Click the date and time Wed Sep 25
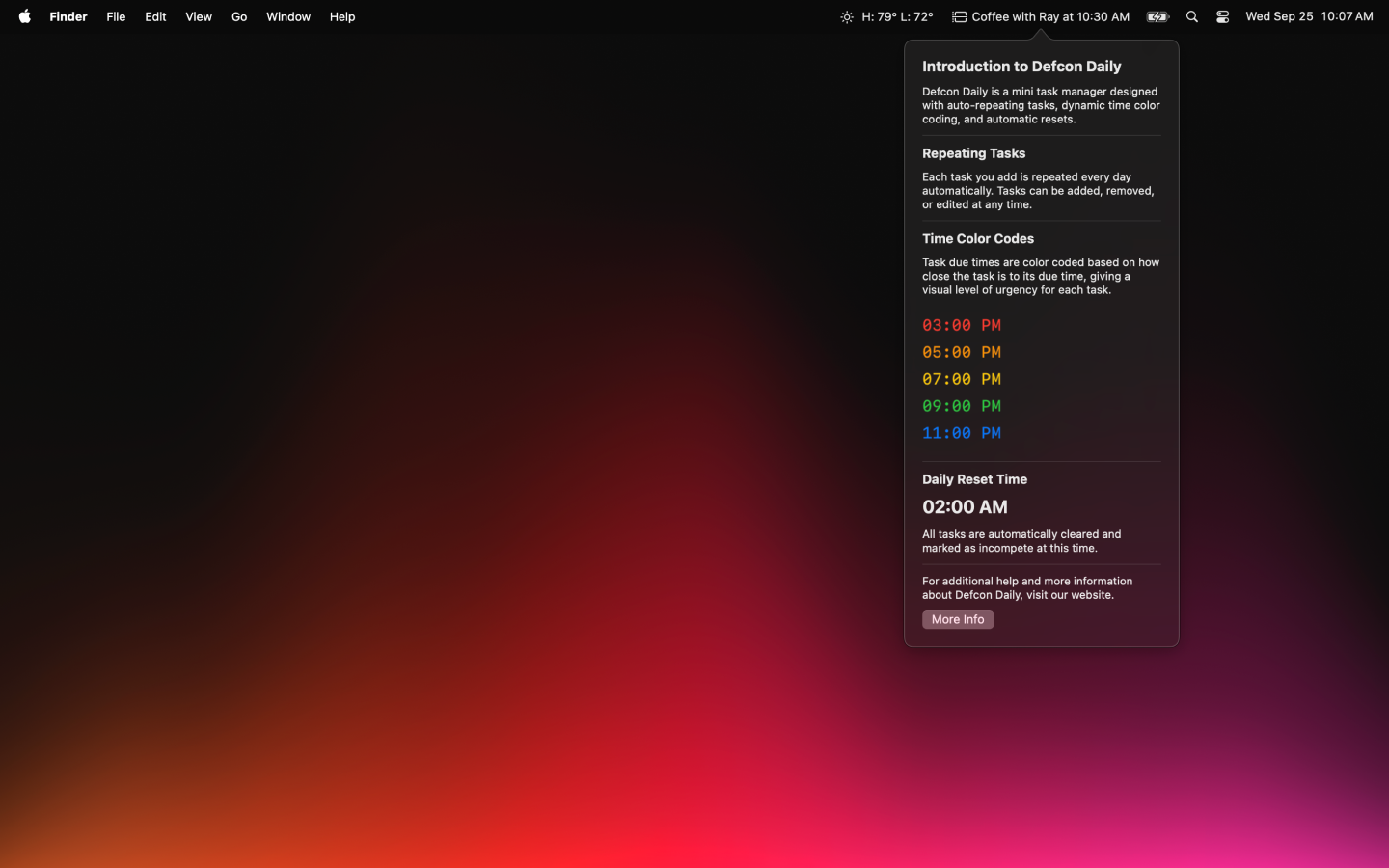The width and height of the screenshot is (1389, 868). click(x=1309, y=16)
